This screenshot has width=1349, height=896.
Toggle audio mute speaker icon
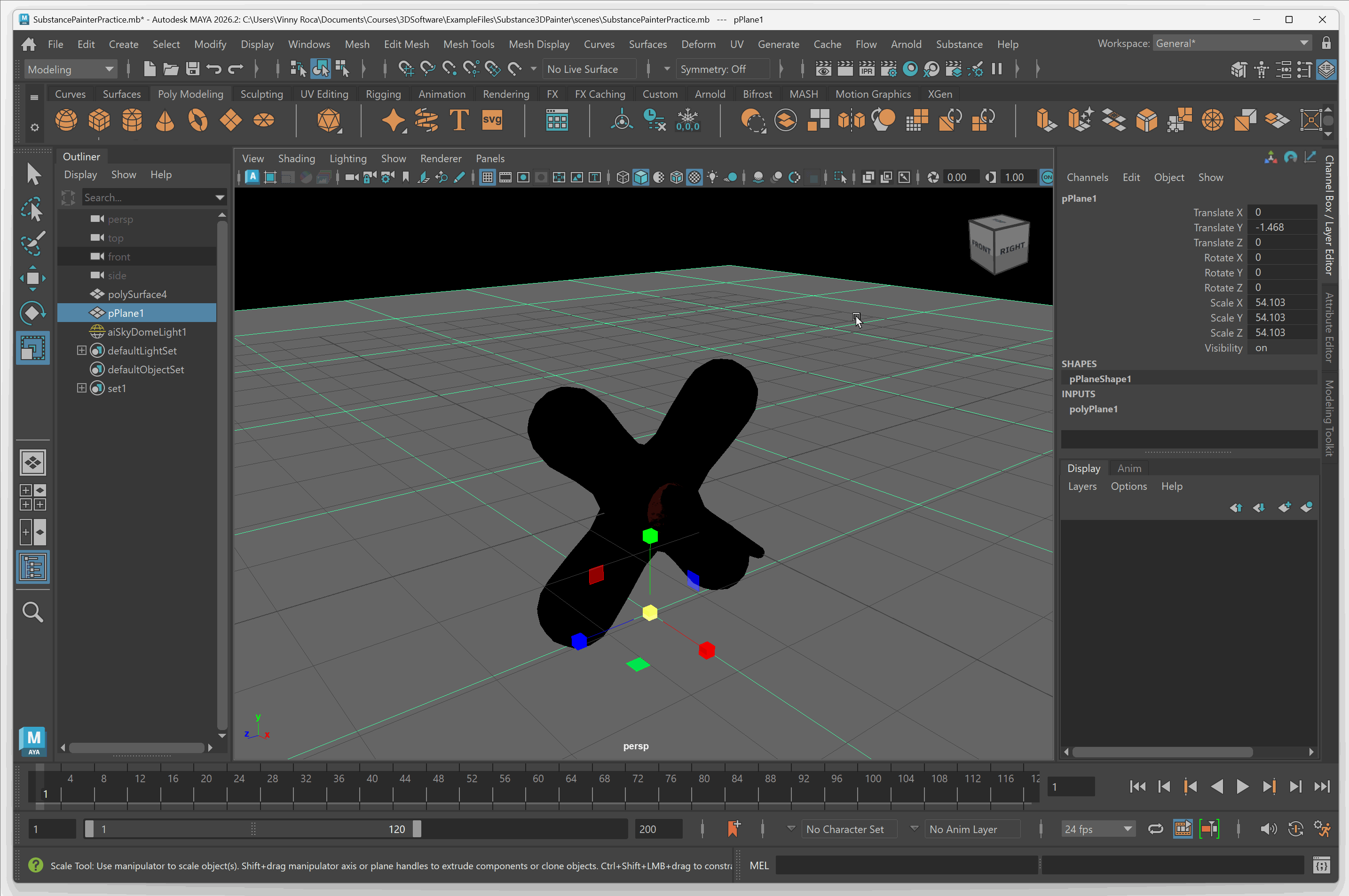pyautogui.click(x=1268, y=829)
